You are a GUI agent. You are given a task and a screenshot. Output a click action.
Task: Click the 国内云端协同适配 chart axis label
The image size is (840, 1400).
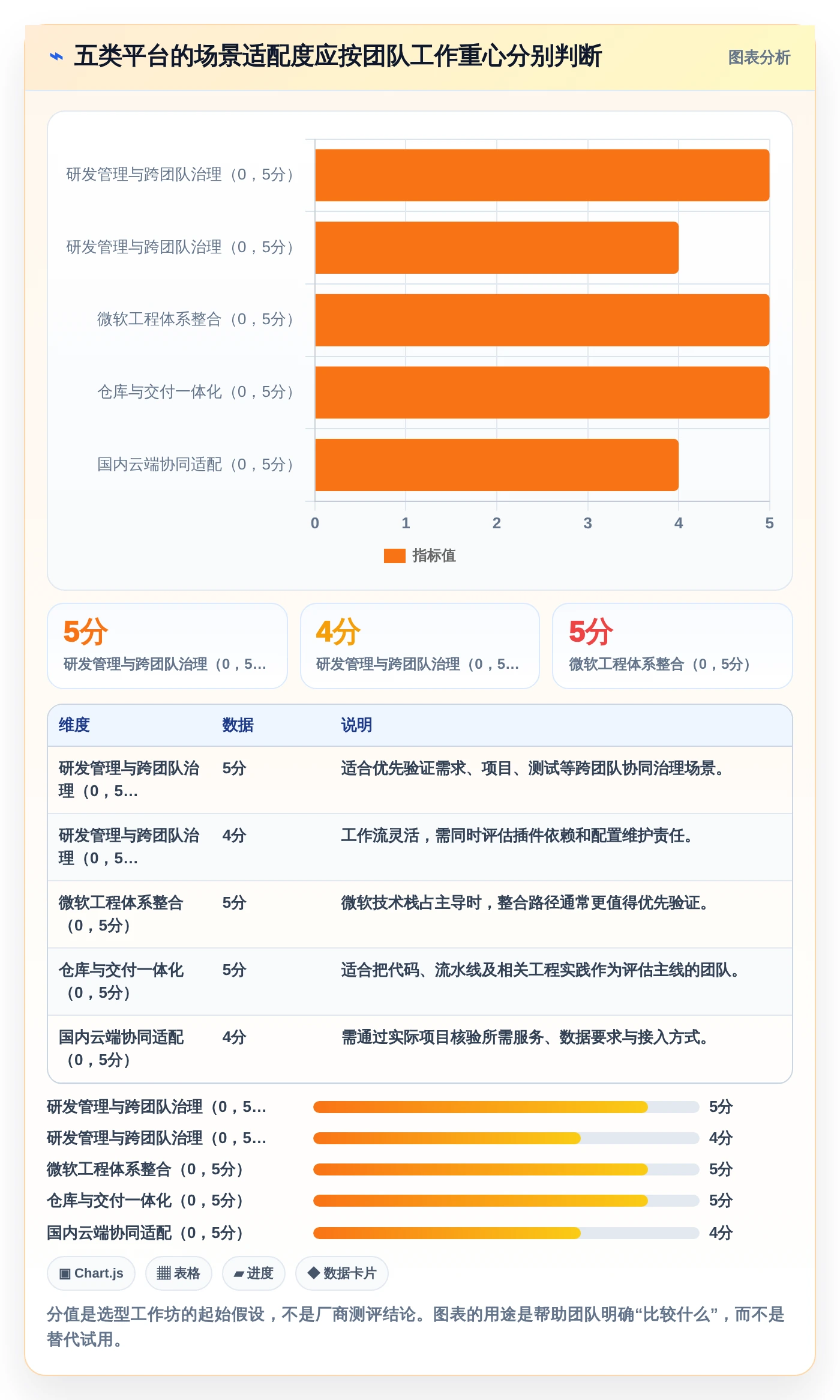(x=196, y=465)
